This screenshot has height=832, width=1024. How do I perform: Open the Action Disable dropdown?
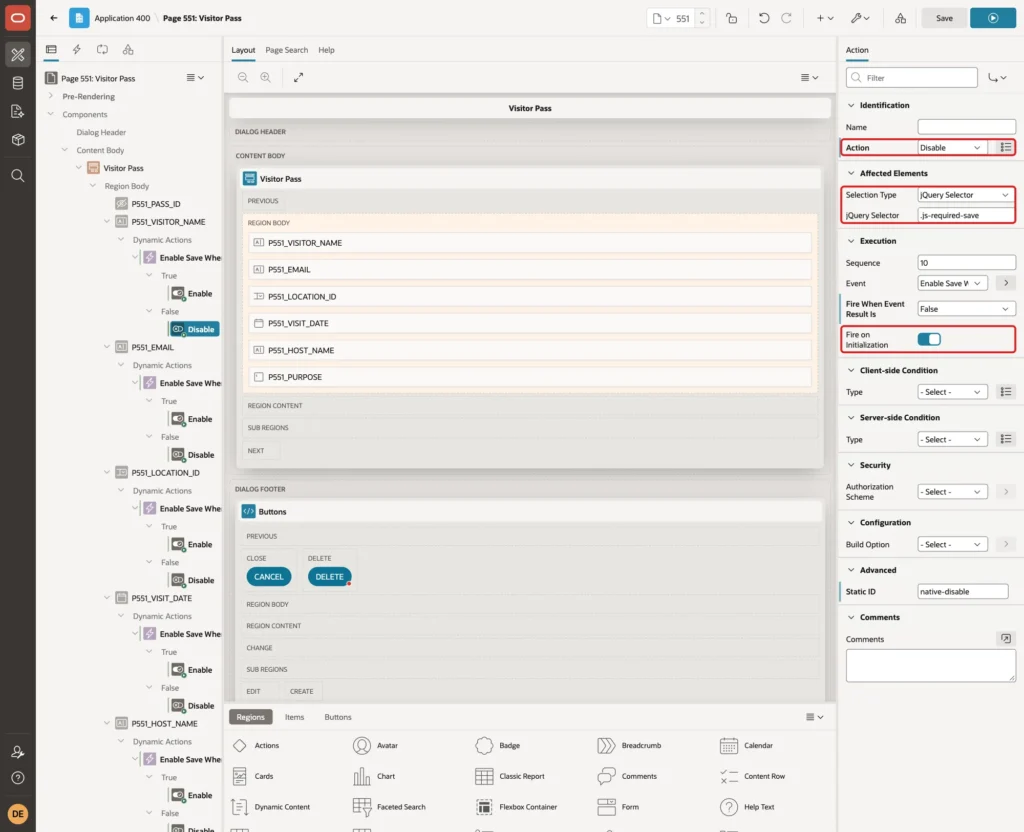pyautogui.click(x=951, y=148)
